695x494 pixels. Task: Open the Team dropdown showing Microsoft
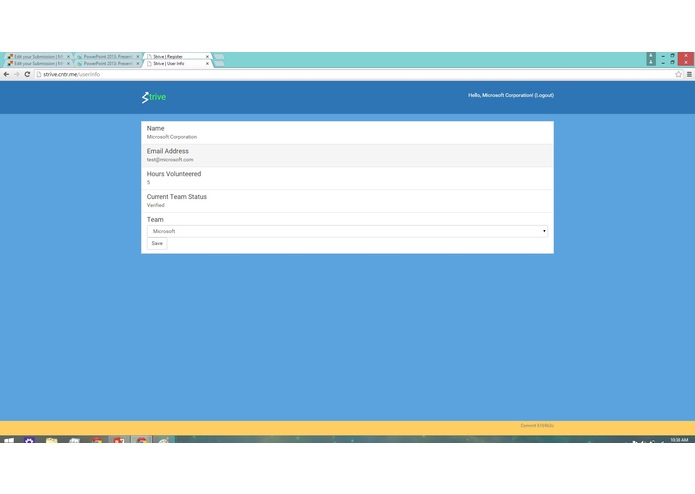coord(347,231)
